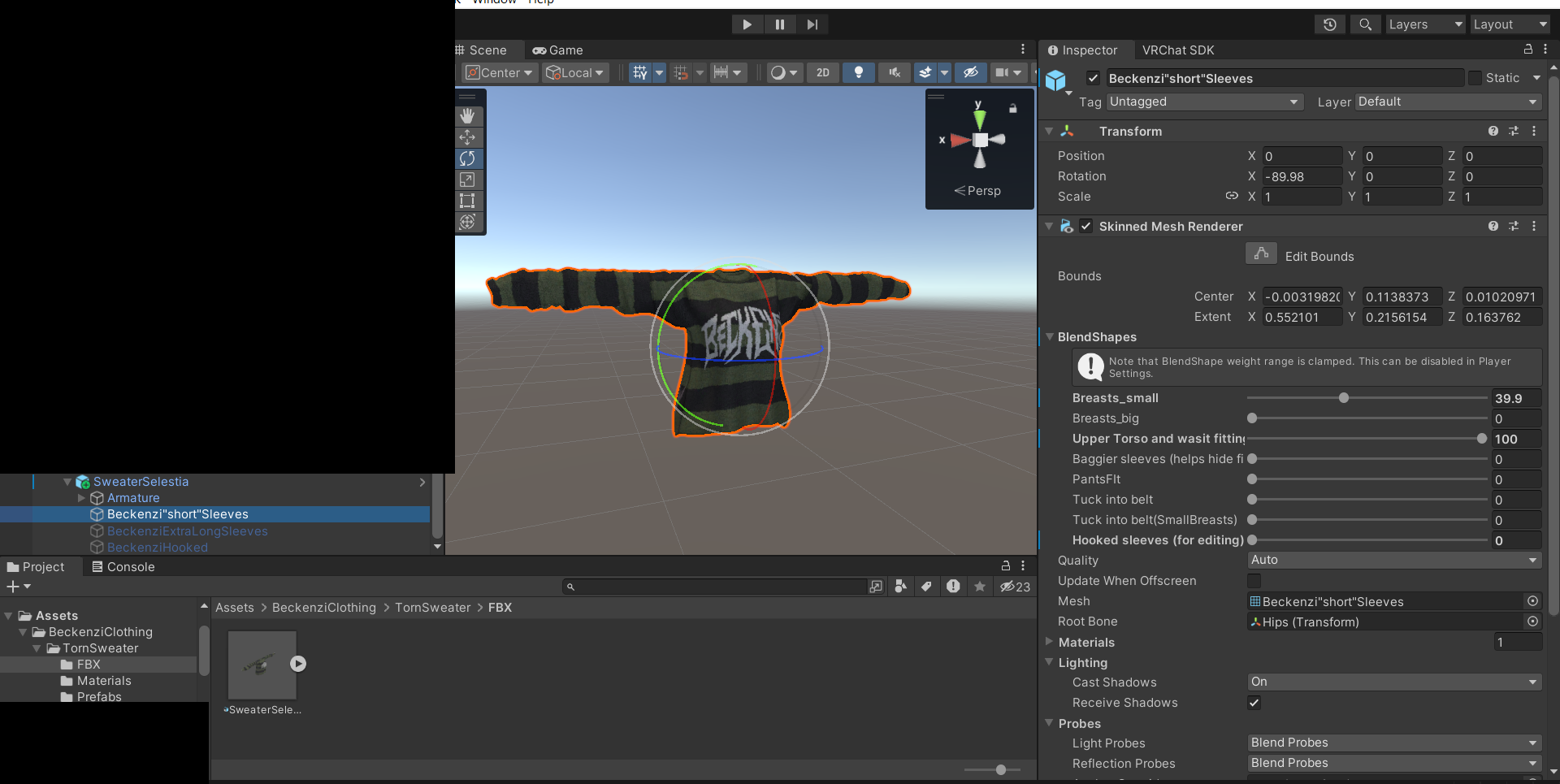Switch to the Game tab
Screen dimensions: 1560x784
tap(558, 50)
